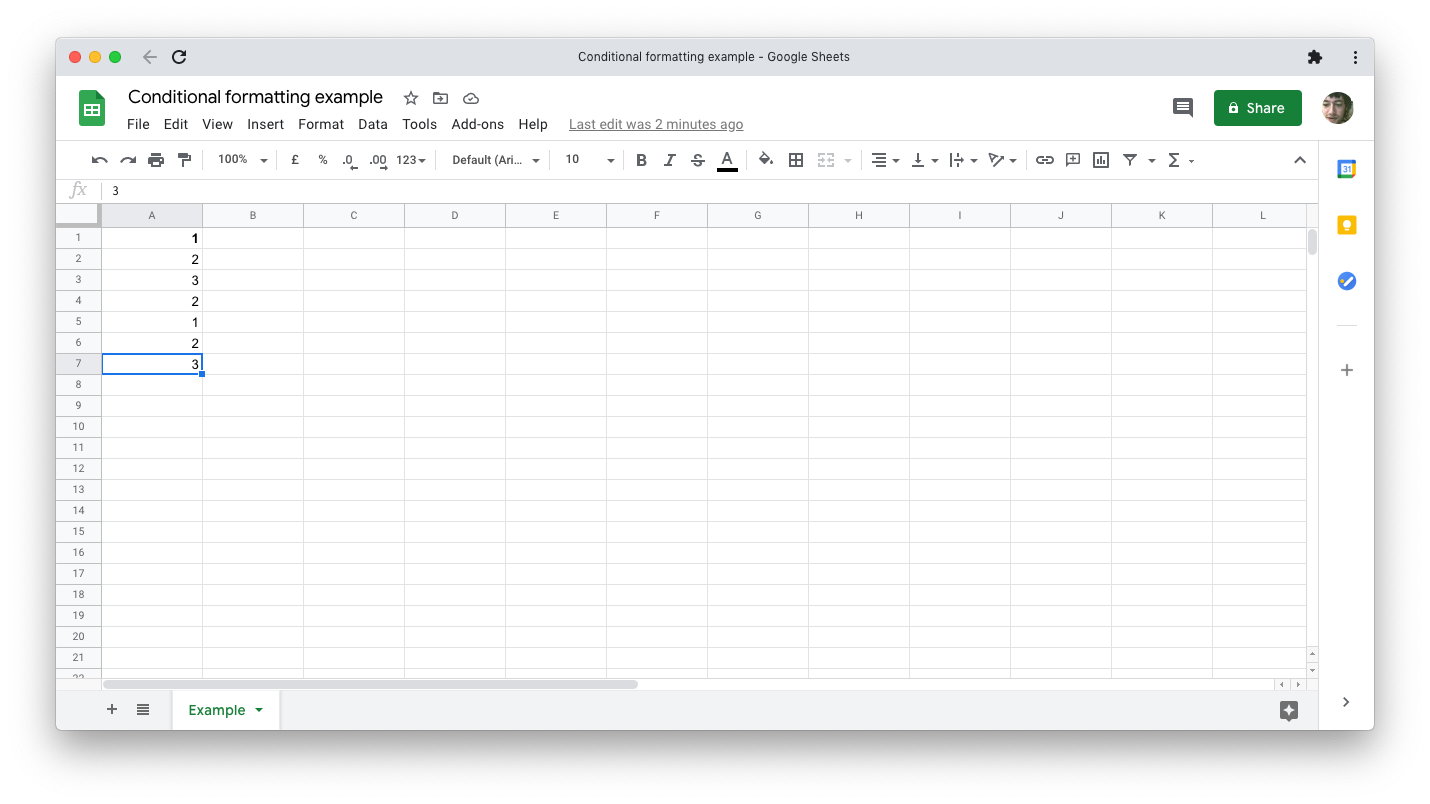1430x804 pixels.
Task: Click the Create a filter icon
Action: [1130, 160]
